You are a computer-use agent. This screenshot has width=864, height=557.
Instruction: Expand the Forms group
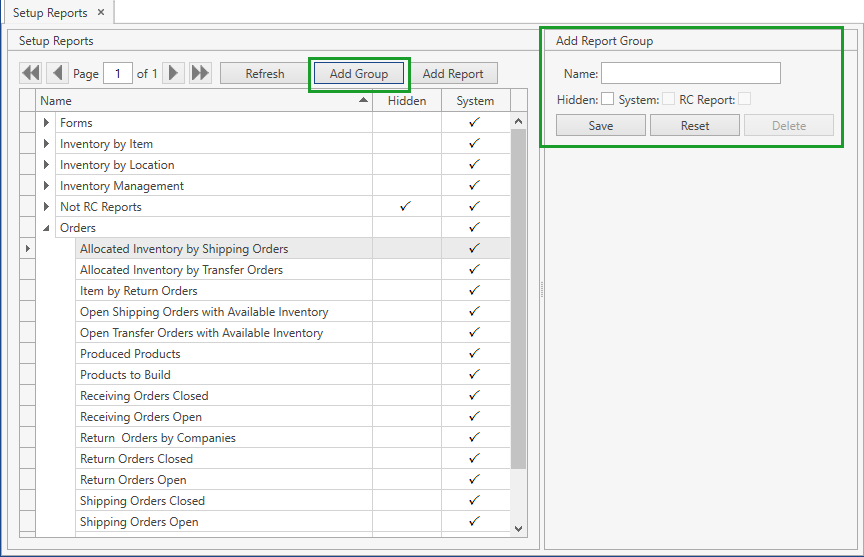46,123
